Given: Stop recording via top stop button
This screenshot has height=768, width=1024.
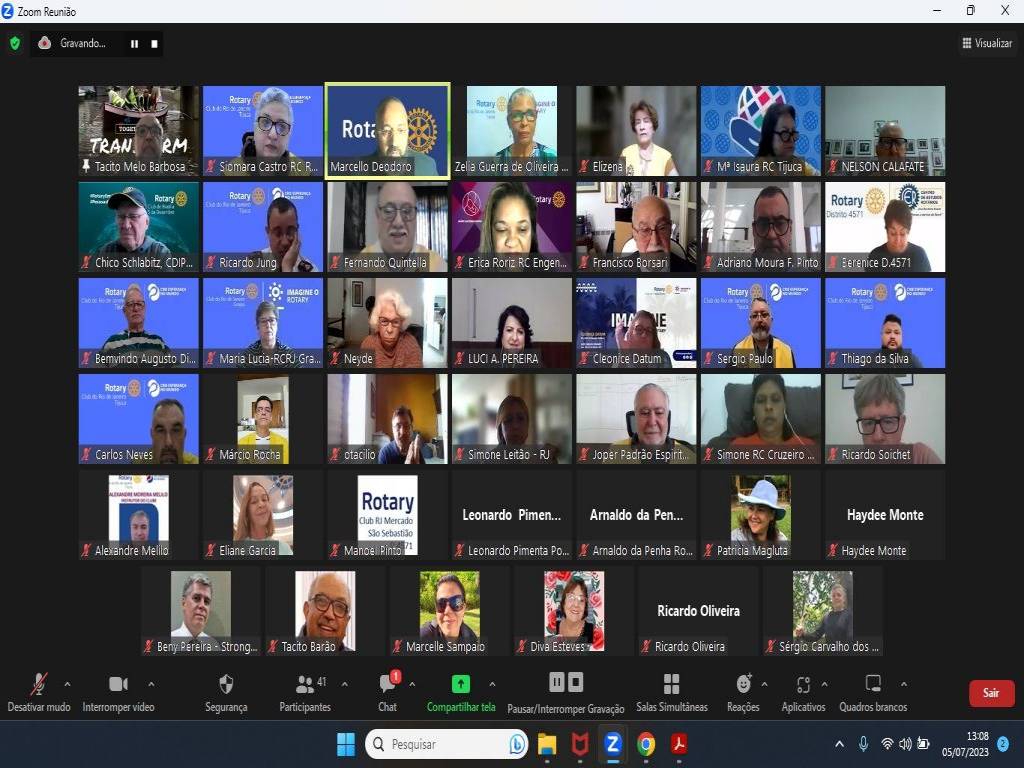Looking at the screenshot, I should coord(154,43).
